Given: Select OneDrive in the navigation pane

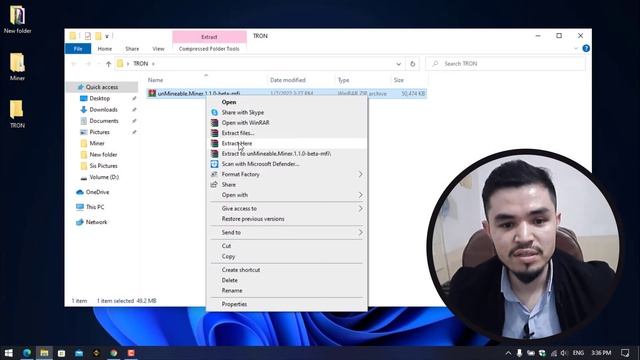Looking at the screenshot, I should click(x=97, y=192).
